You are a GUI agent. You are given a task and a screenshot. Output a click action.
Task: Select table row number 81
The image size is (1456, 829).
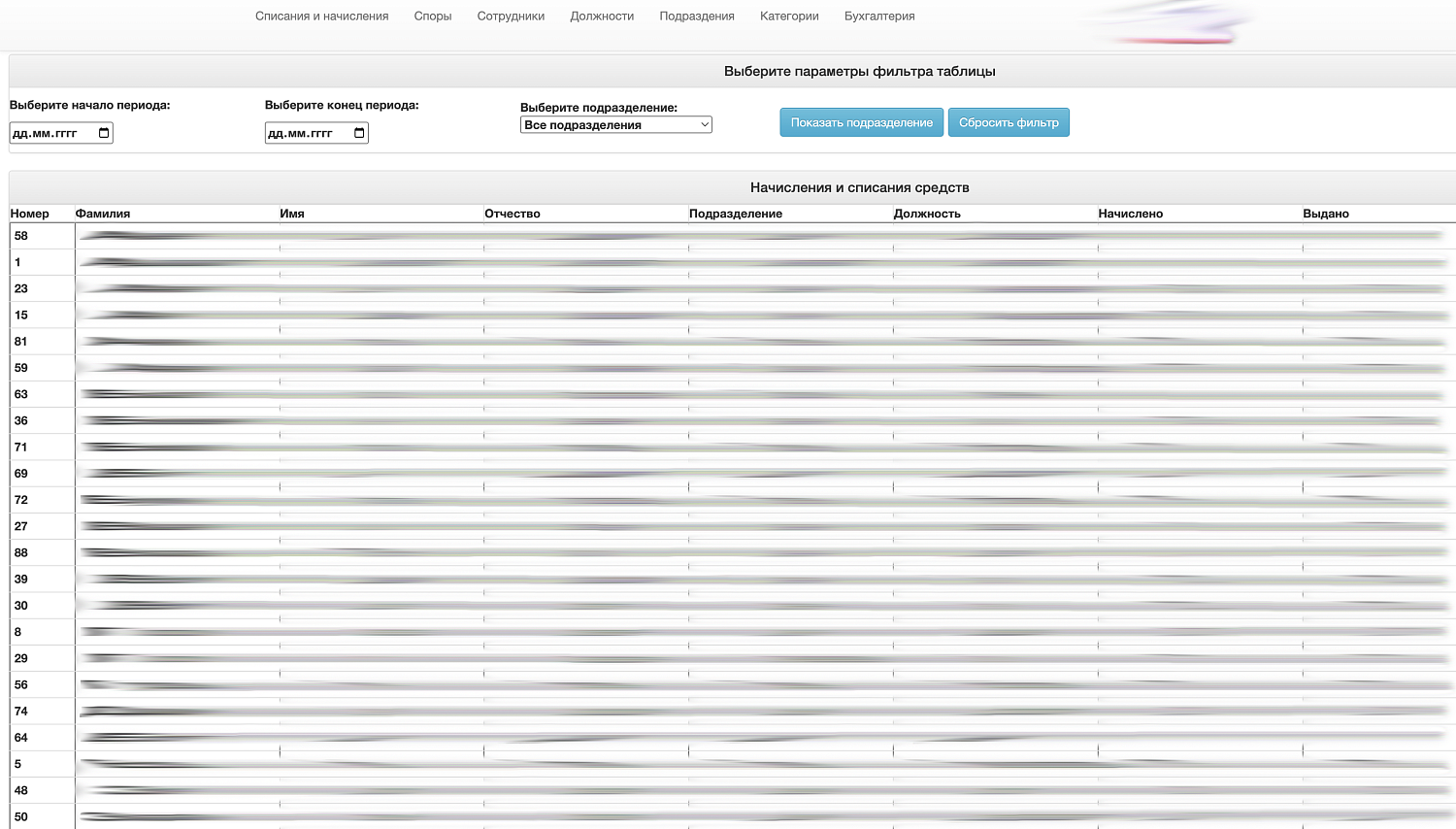pos(21,342)
